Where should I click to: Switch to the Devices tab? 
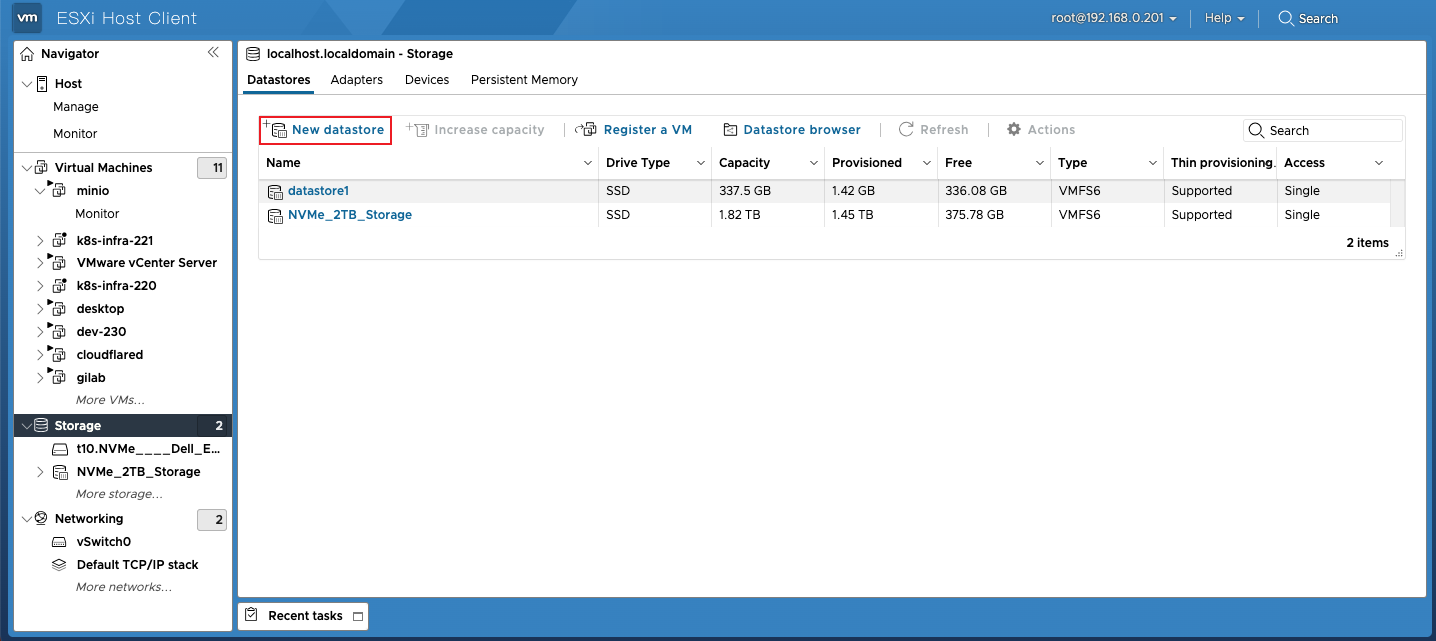(427, 80)
